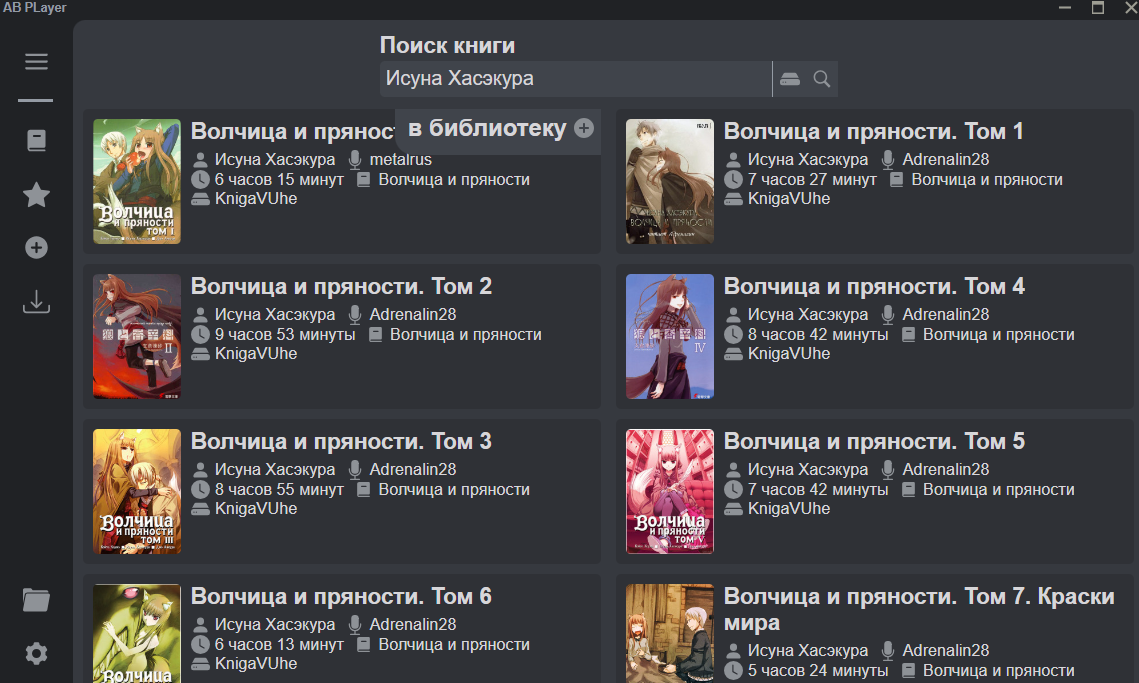Open the hamburger menu in the sidebar
This screenshot has height=683, width=1139.
point(36,62)
